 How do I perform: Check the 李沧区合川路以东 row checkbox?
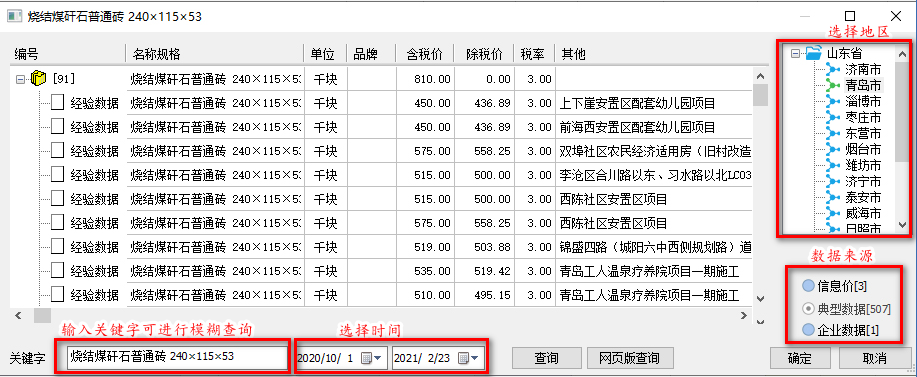click(x=57, y=175)
